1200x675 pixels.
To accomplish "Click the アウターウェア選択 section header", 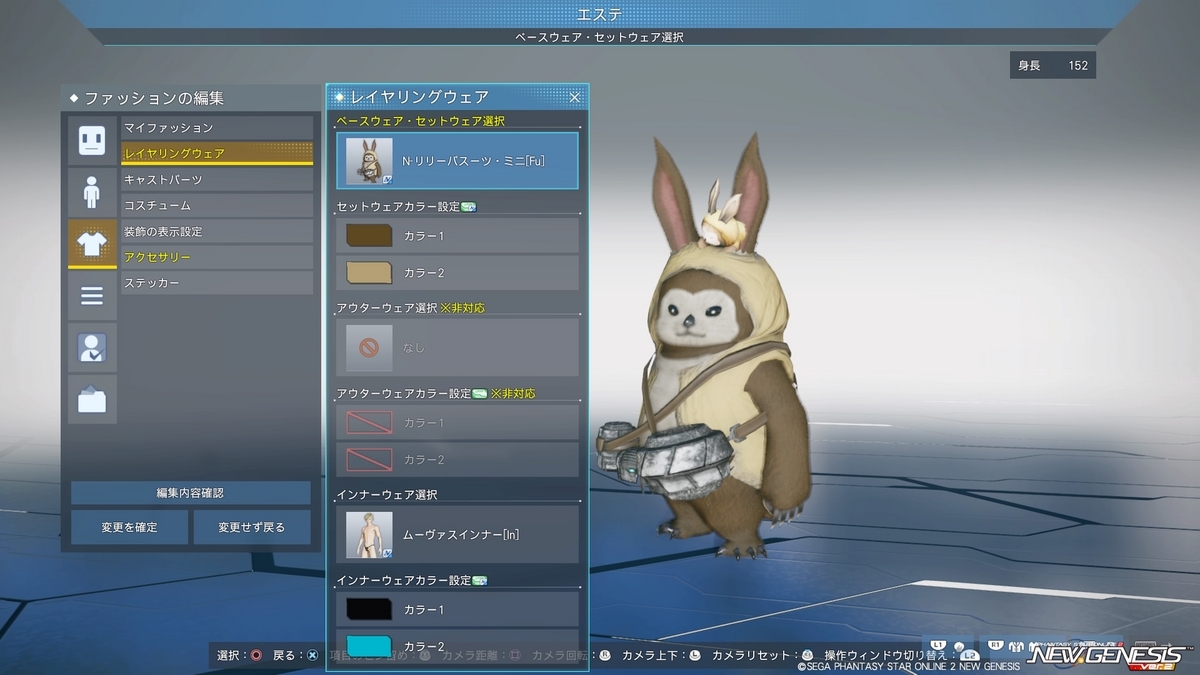I will pos(387,308).
